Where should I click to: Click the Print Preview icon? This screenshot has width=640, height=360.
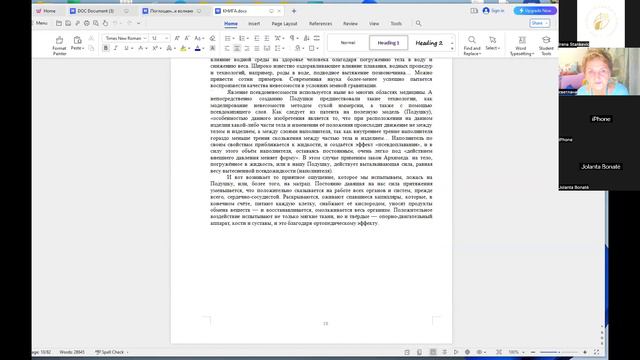pyautogui.click(x=96, y=23)
